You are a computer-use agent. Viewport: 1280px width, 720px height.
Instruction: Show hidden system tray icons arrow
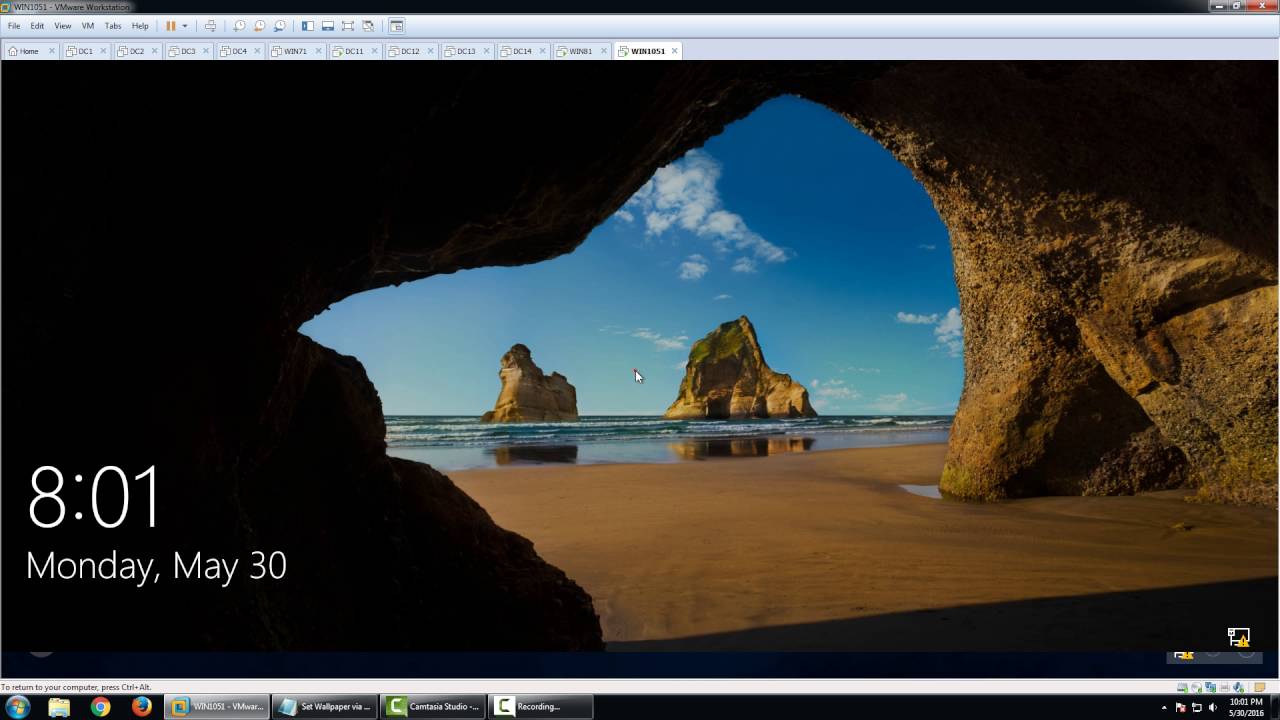click(x=1164, y=707)
